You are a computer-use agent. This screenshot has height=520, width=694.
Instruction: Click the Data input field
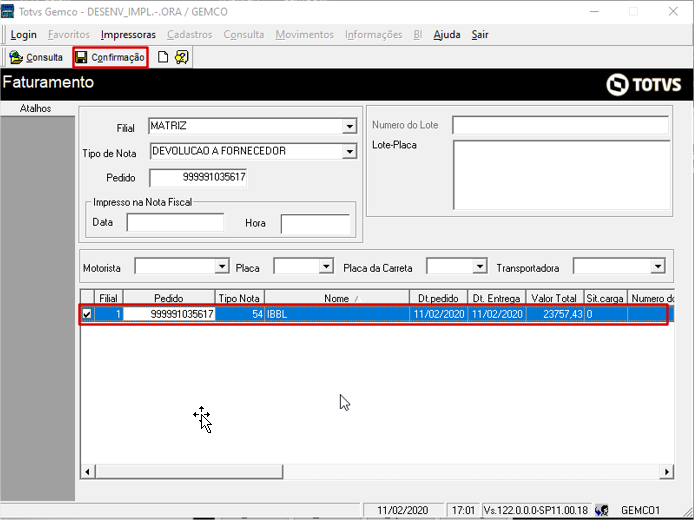pyautogui.click(x=175, y=223)
